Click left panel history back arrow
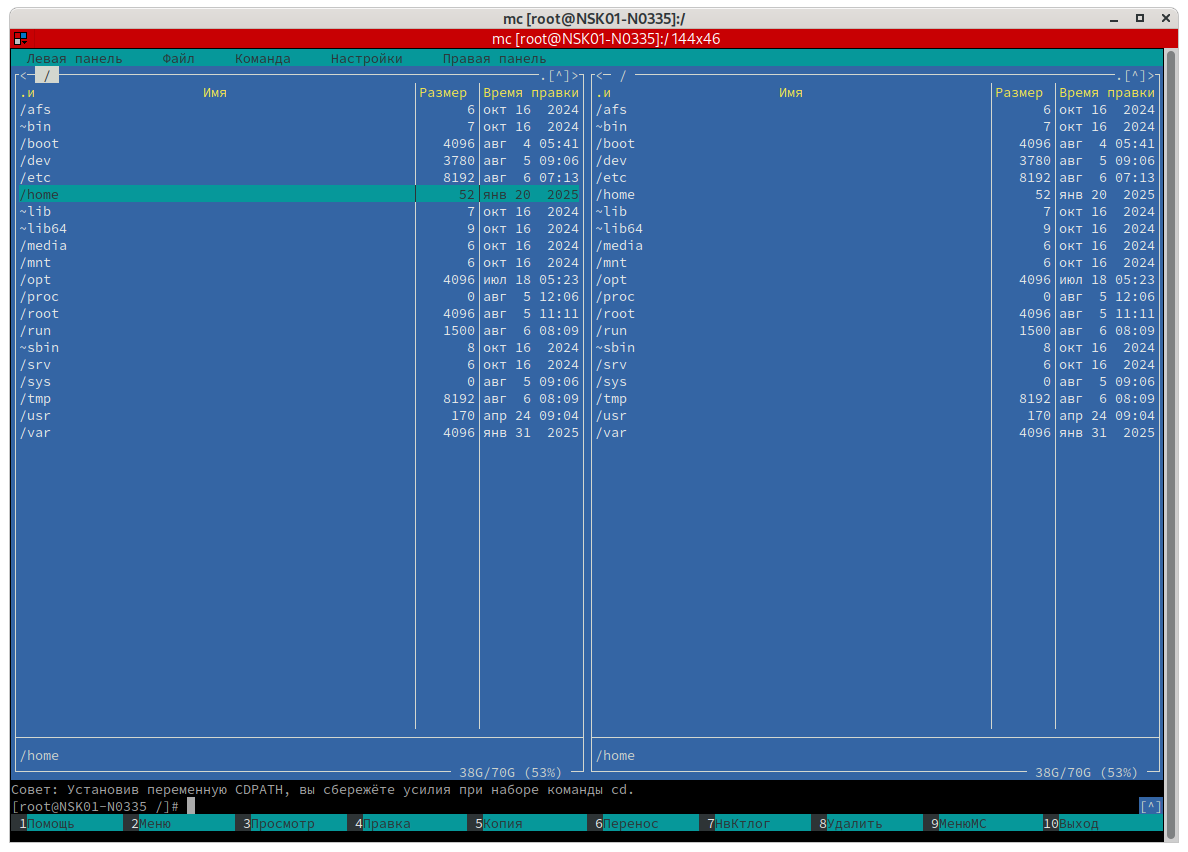 (x=22, y=76)
